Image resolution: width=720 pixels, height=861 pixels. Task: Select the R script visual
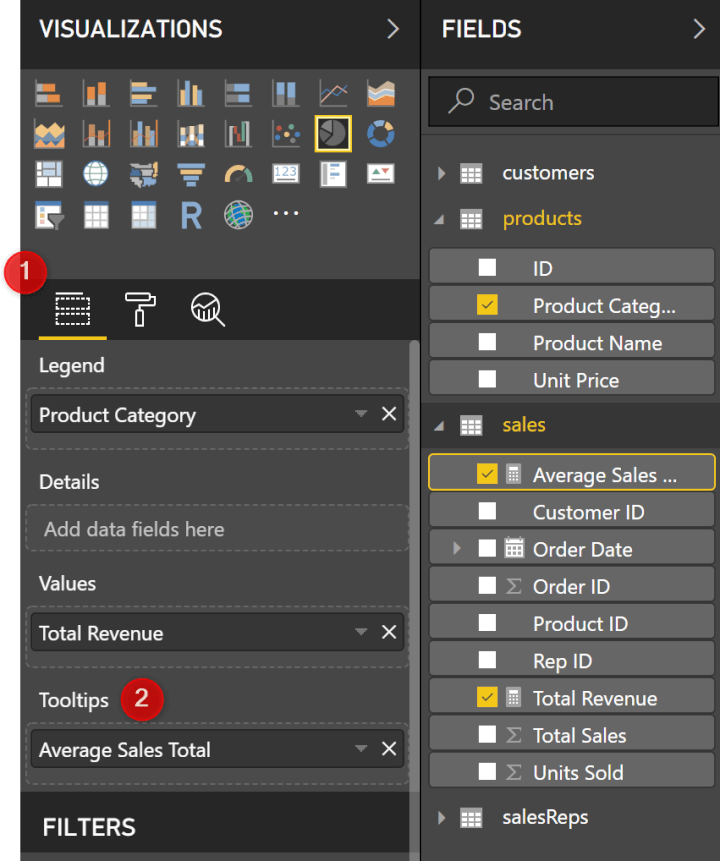click(190, 215)
